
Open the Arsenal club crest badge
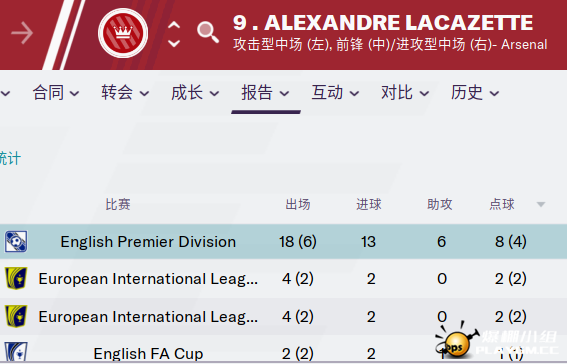pos(123,33)
